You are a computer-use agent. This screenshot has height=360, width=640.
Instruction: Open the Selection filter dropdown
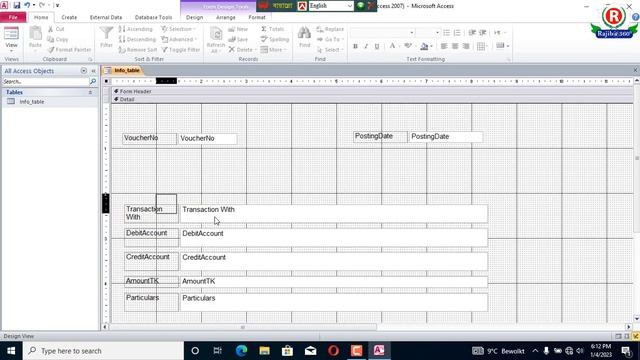[179, 29]
